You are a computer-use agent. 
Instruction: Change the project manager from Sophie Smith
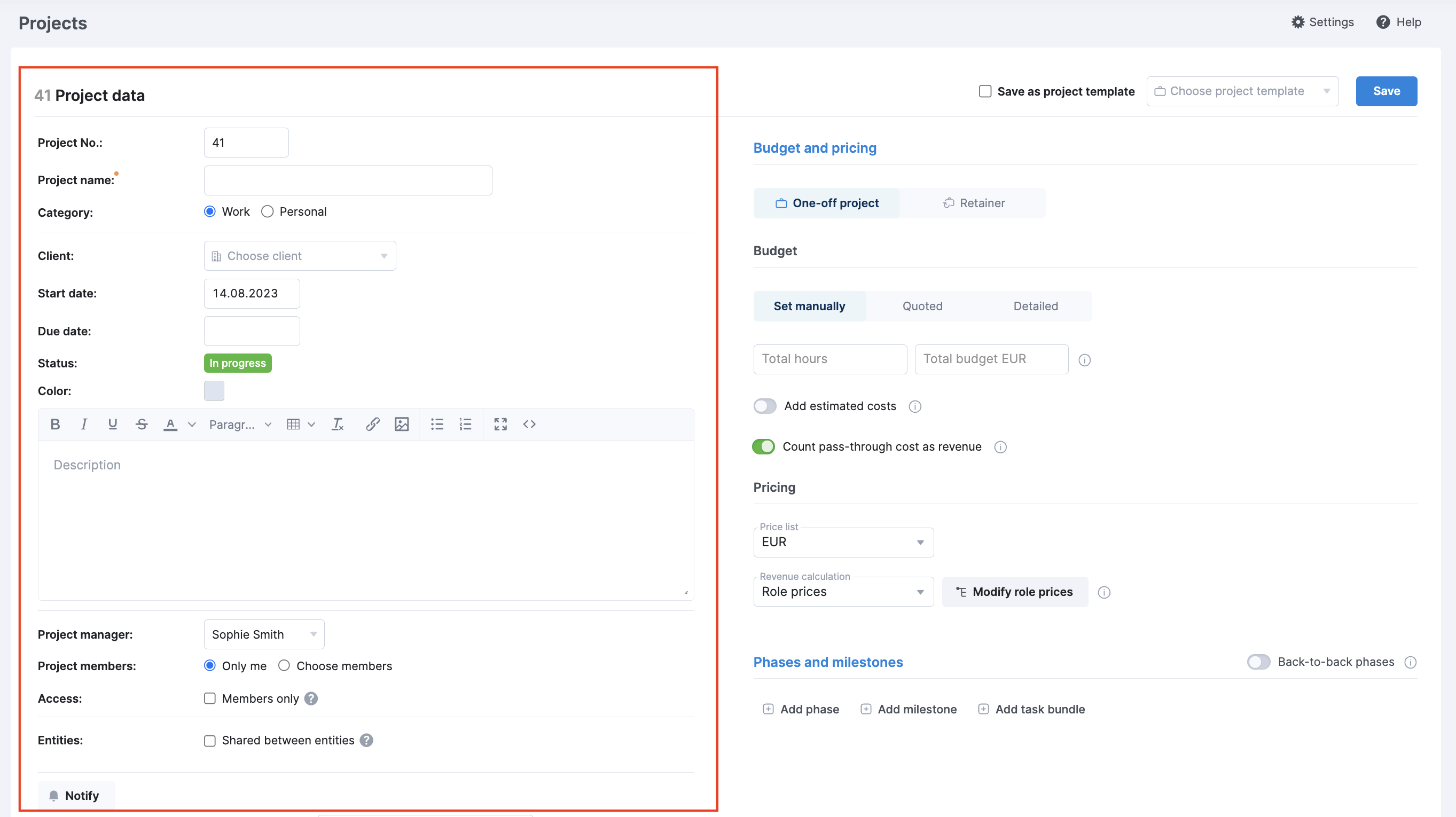pos(263,634)
